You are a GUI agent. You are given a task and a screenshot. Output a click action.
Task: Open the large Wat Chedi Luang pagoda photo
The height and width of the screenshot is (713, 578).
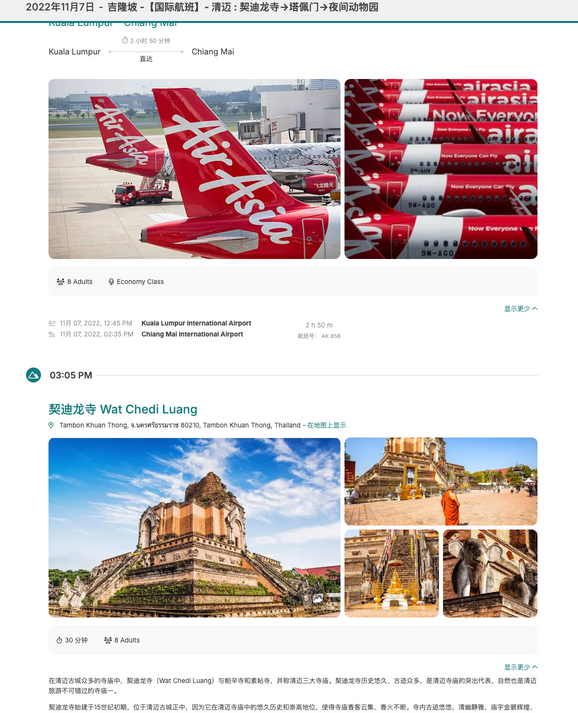tap(194, 527)
